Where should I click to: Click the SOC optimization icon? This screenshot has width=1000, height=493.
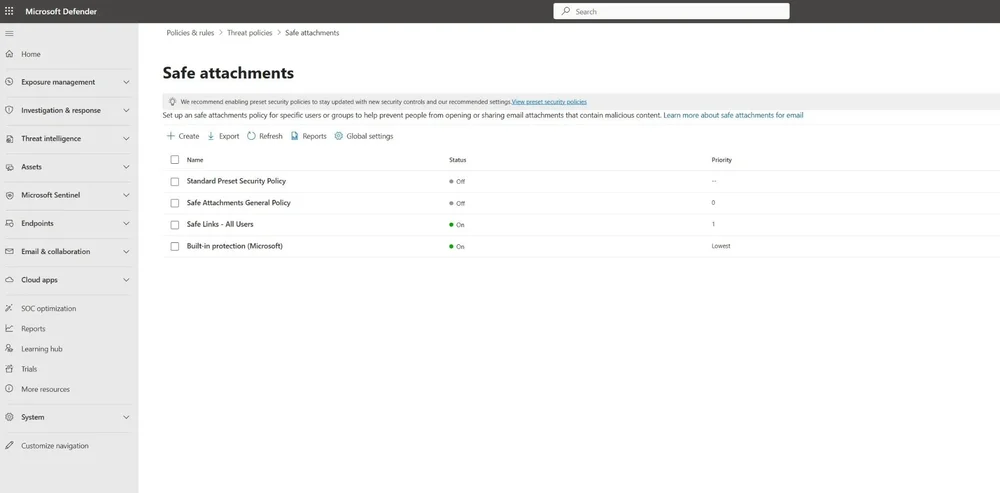coord(9,308)
